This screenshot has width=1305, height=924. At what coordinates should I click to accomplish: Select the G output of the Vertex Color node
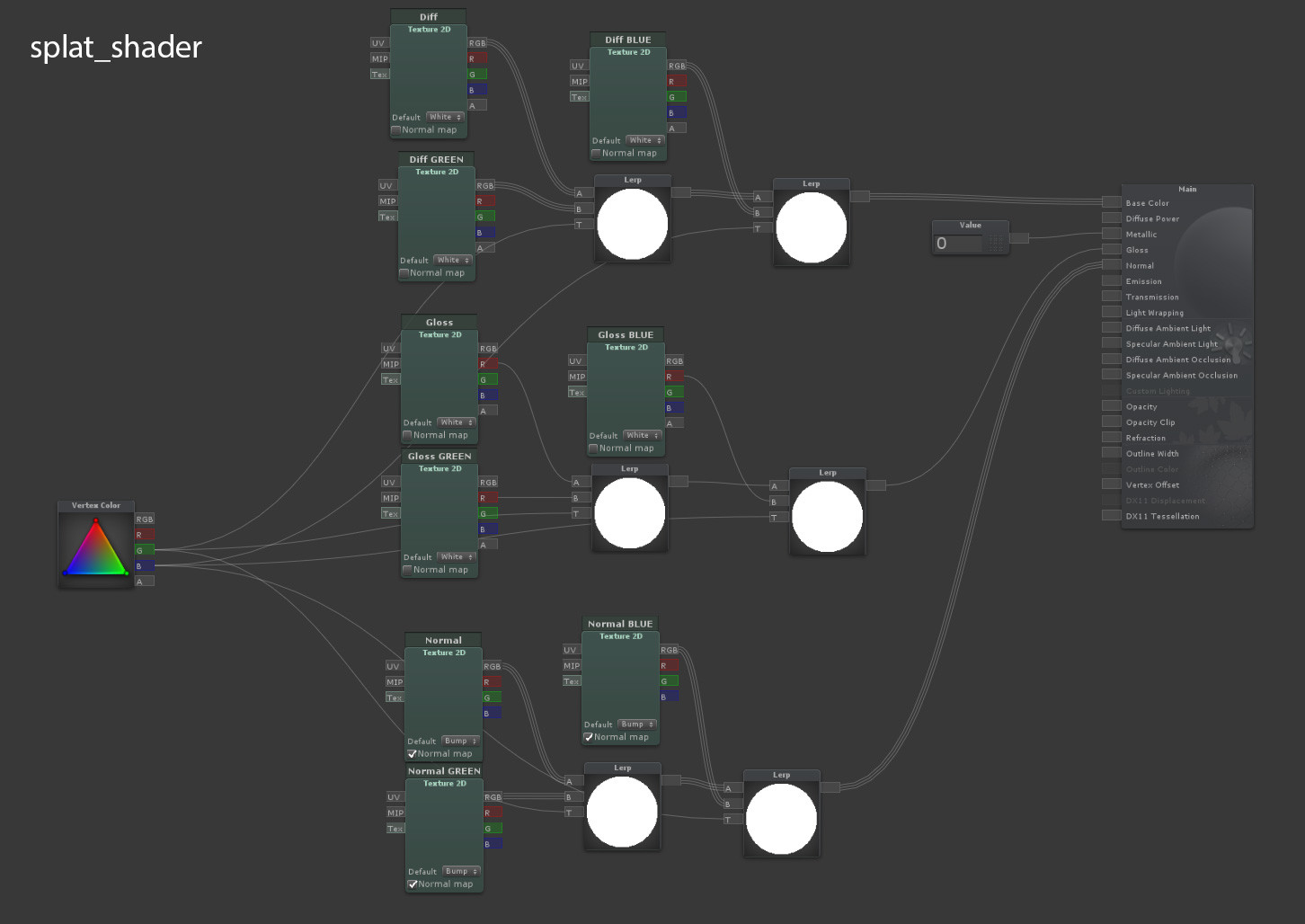point(144,550)
